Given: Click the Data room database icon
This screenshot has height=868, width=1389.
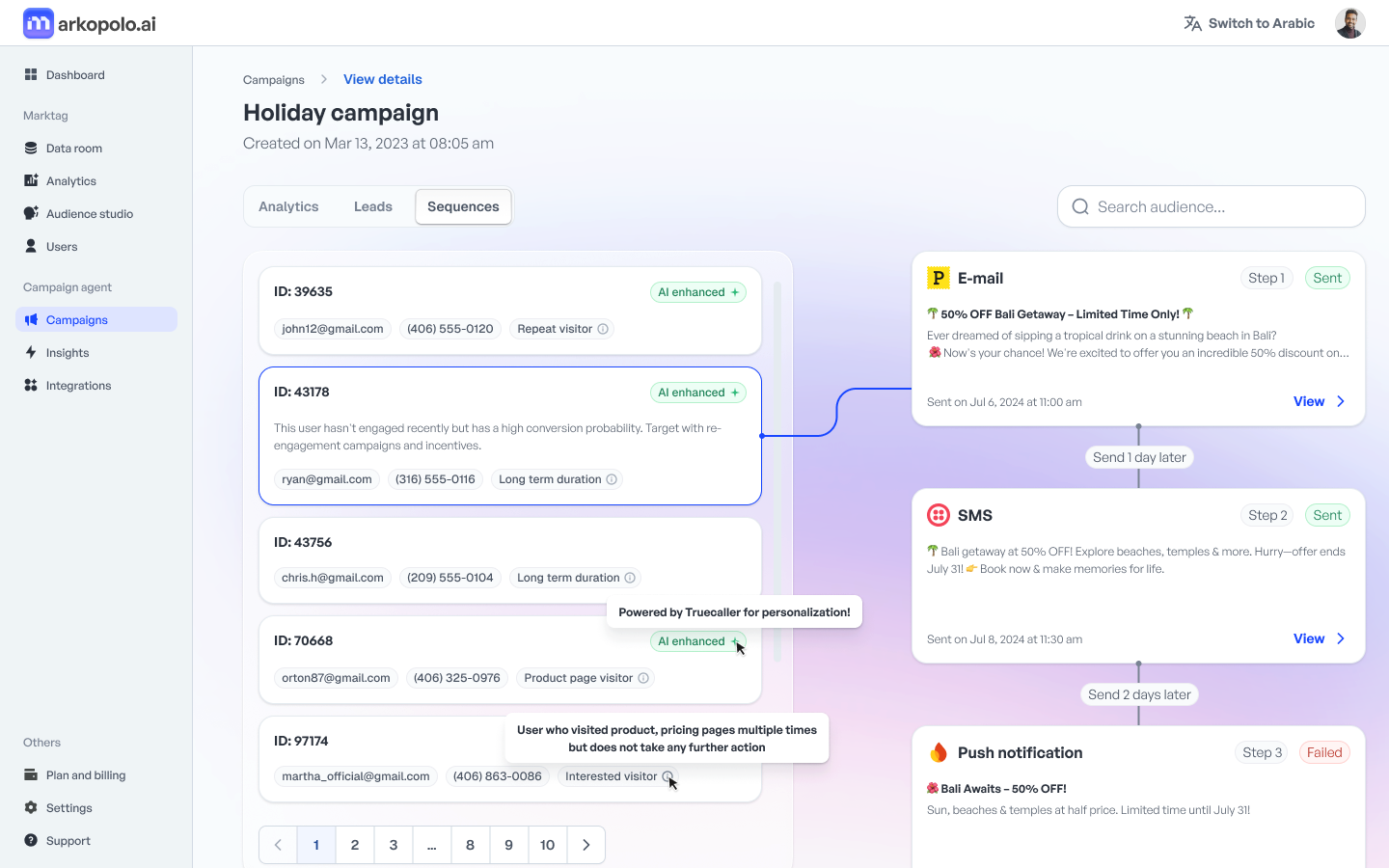Looking at the screenshot, I should pyautogui.click(x=31, y=148).
